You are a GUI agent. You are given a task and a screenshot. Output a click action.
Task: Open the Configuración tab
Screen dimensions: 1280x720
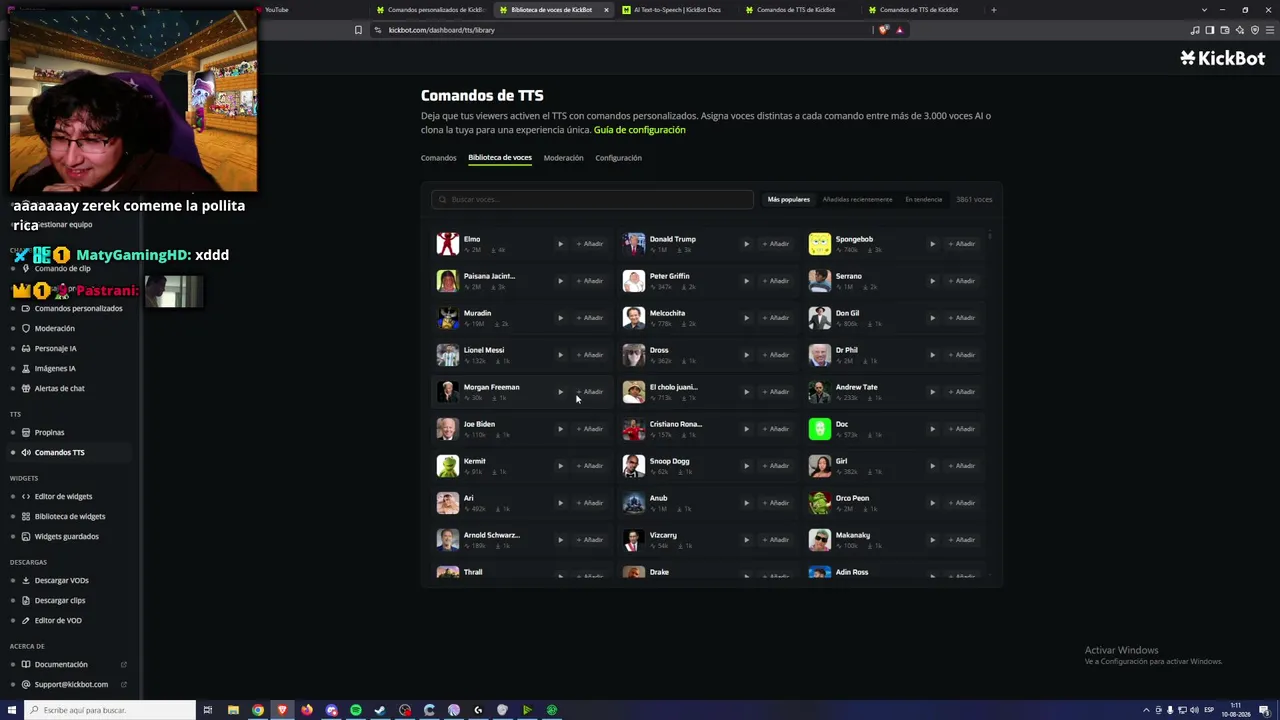618,158
